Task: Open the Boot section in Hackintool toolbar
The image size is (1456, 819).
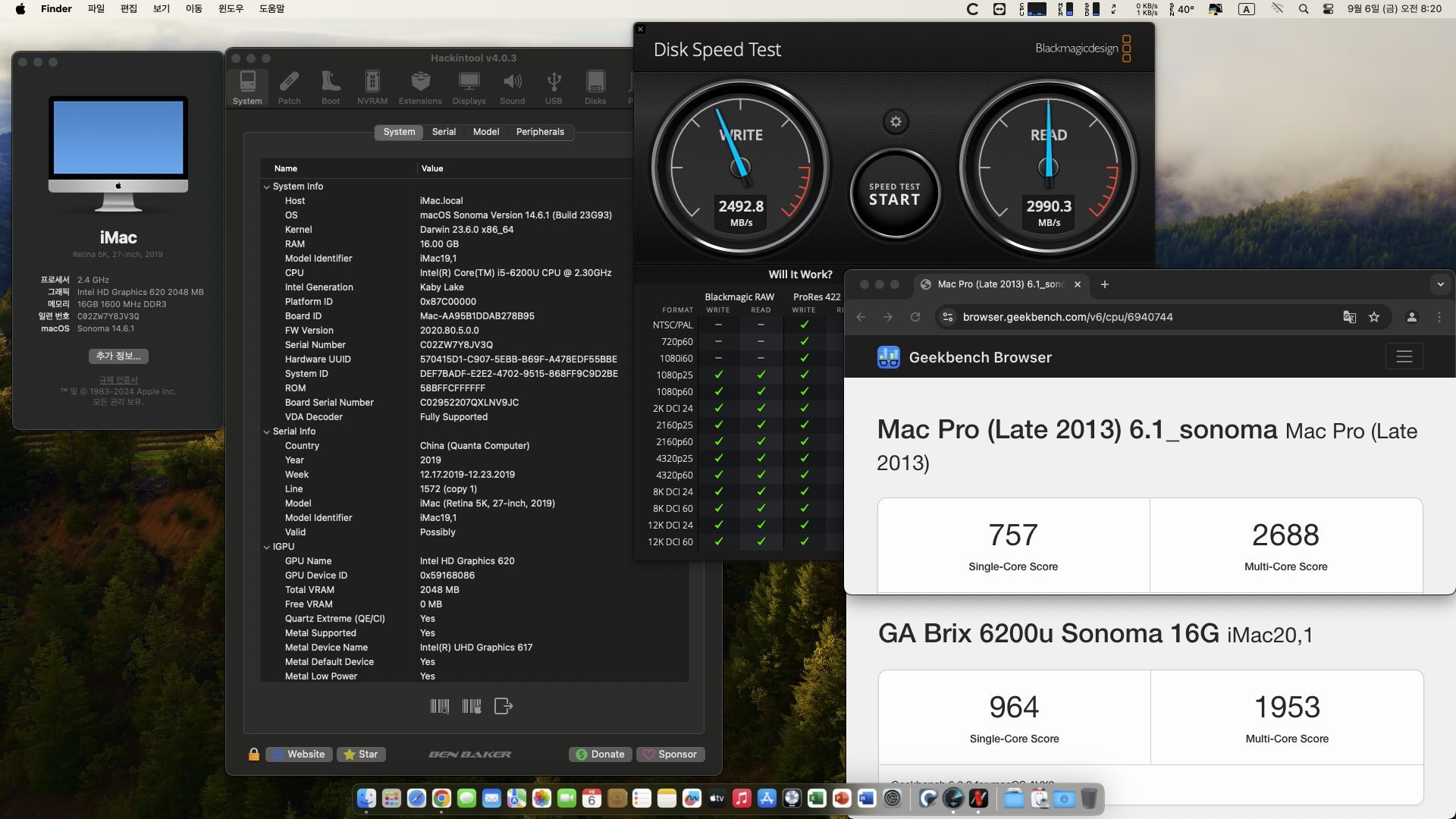Action: pos(331,88)
